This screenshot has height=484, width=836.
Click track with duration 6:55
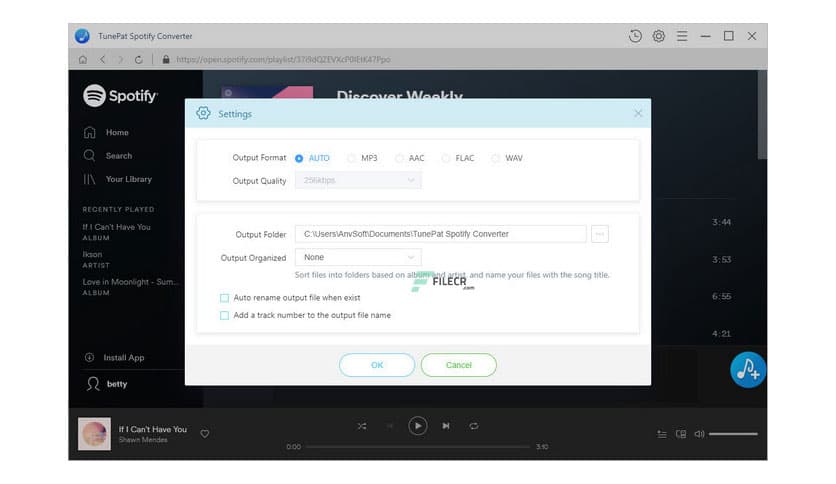[x=721, y=296]
